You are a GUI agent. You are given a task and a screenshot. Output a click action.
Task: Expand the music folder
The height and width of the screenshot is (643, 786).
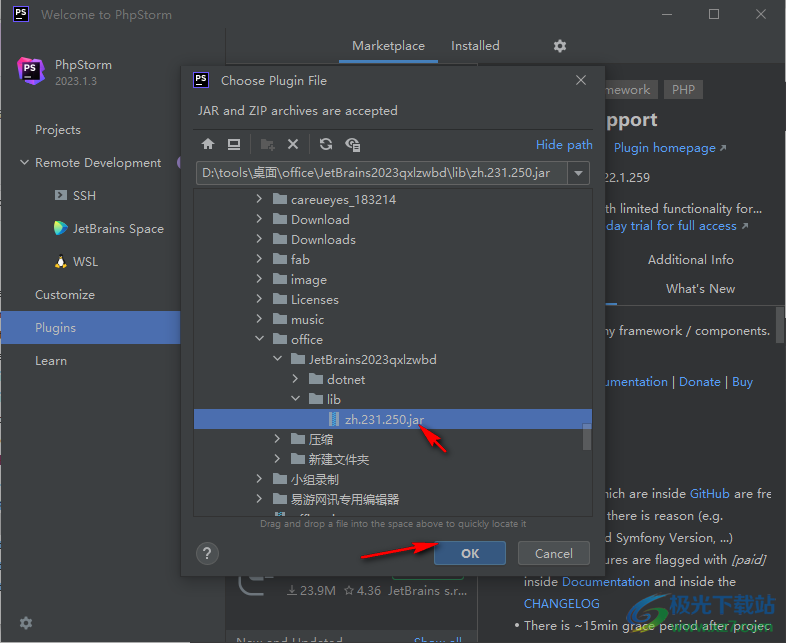click(259, 319)
